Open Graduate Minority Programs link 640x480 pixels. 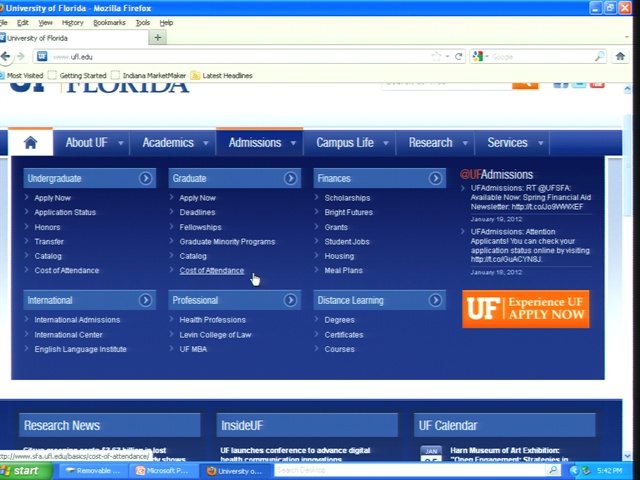[227, 242]
